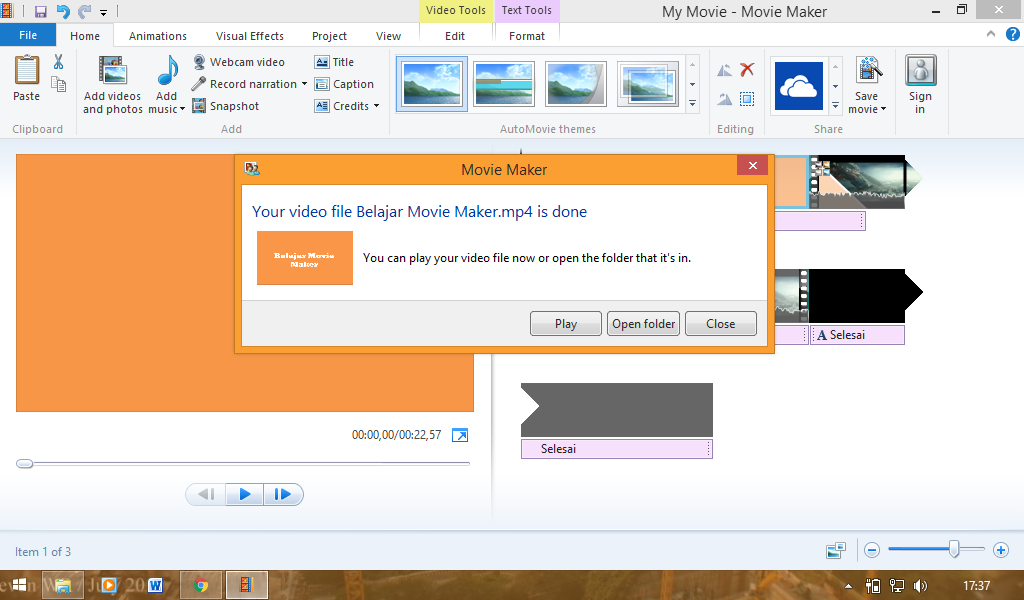Click Play in the dialog

[566, 324]
